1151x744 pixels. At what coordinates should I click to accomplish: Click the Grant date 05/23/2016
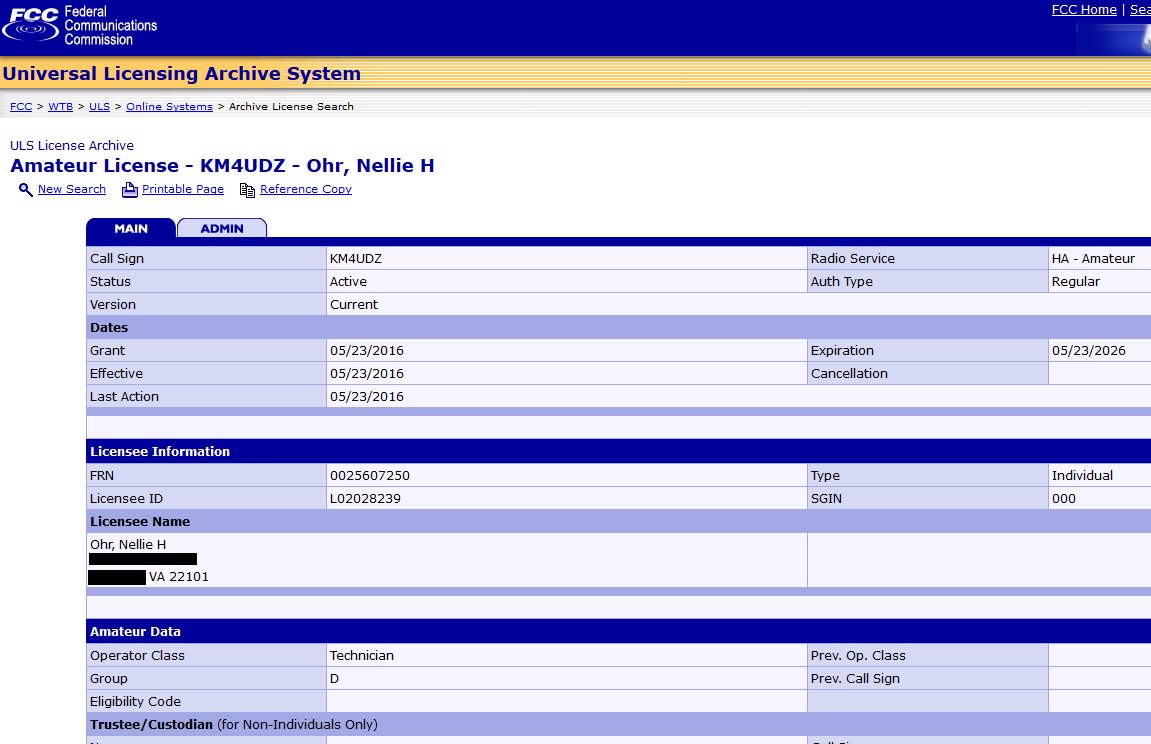click(x=367, y=351)
